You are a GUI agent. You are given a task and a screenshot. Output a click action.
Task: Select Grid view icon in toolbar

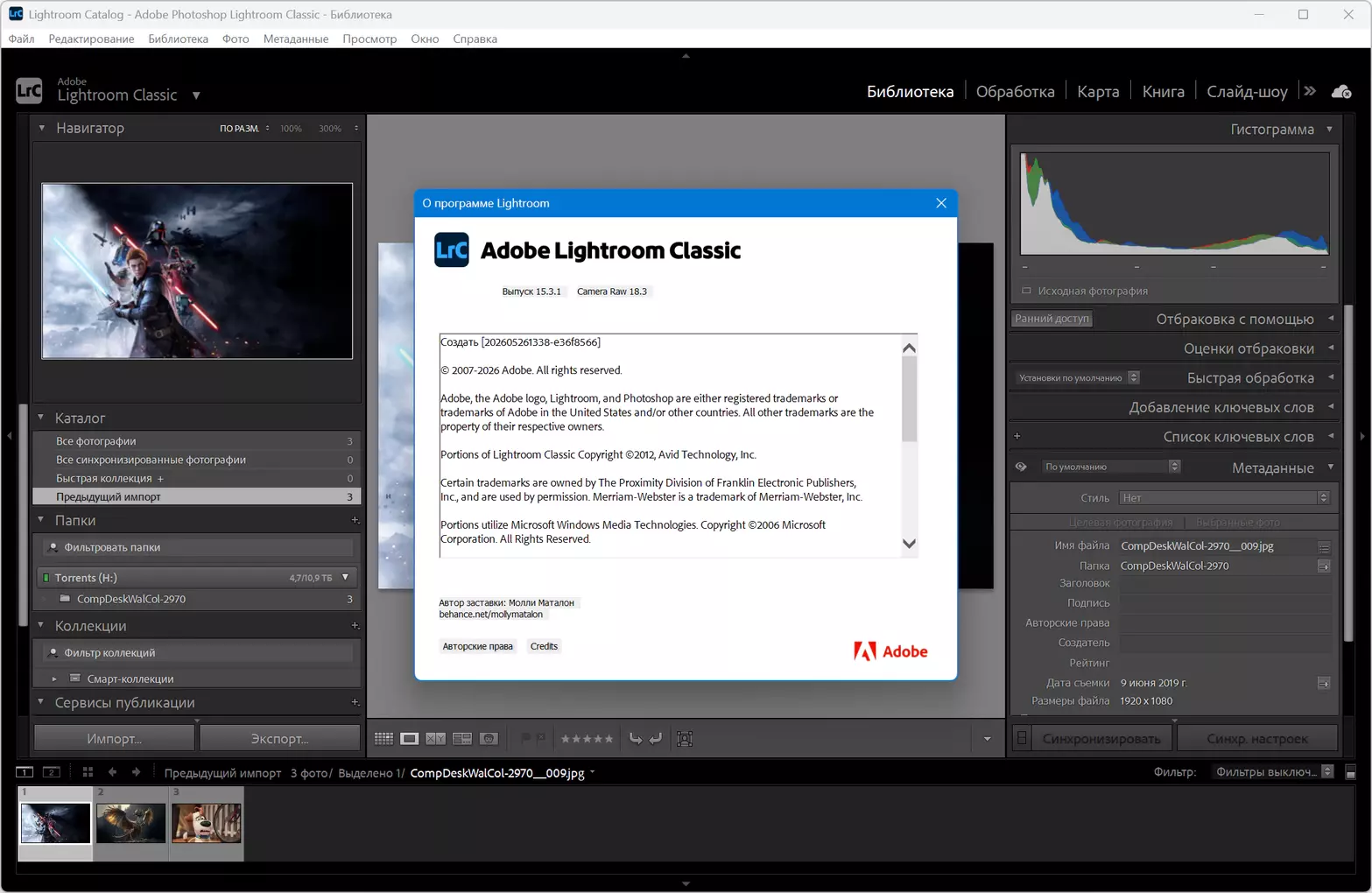(x=383, y=739)
